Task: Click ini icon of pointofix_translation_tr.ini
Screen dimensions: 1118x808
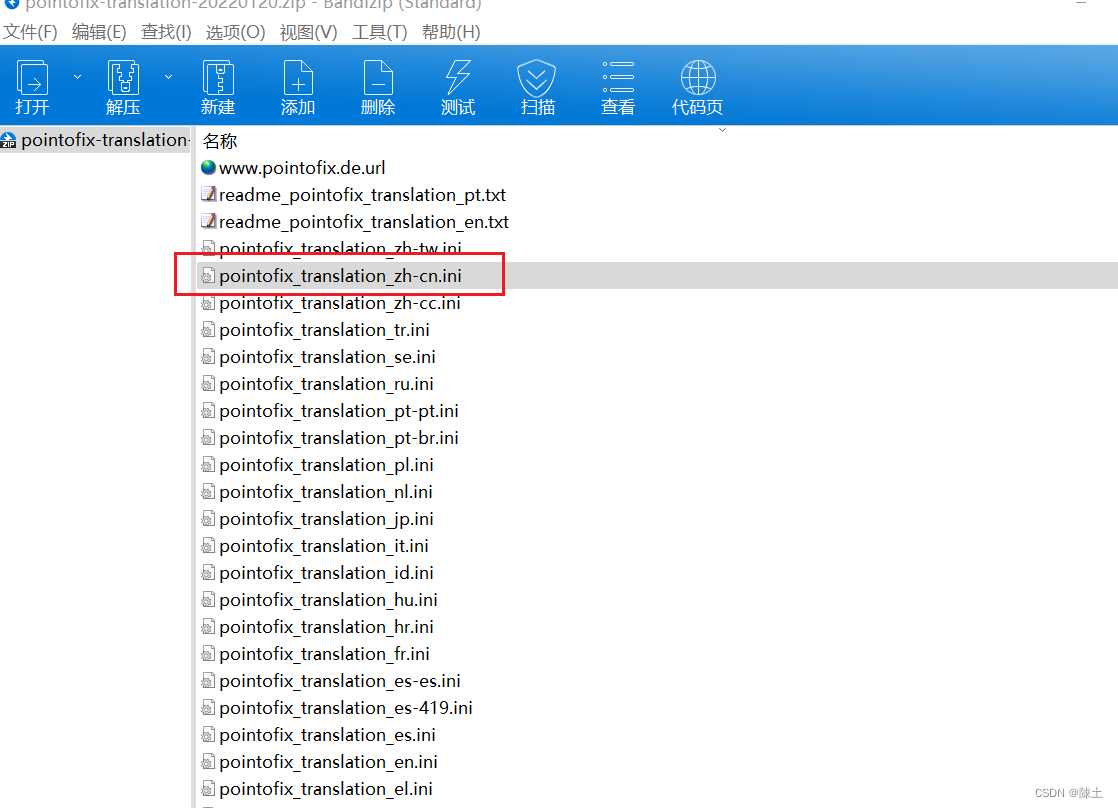Action: pyautogui.click(x=208, y=329)
